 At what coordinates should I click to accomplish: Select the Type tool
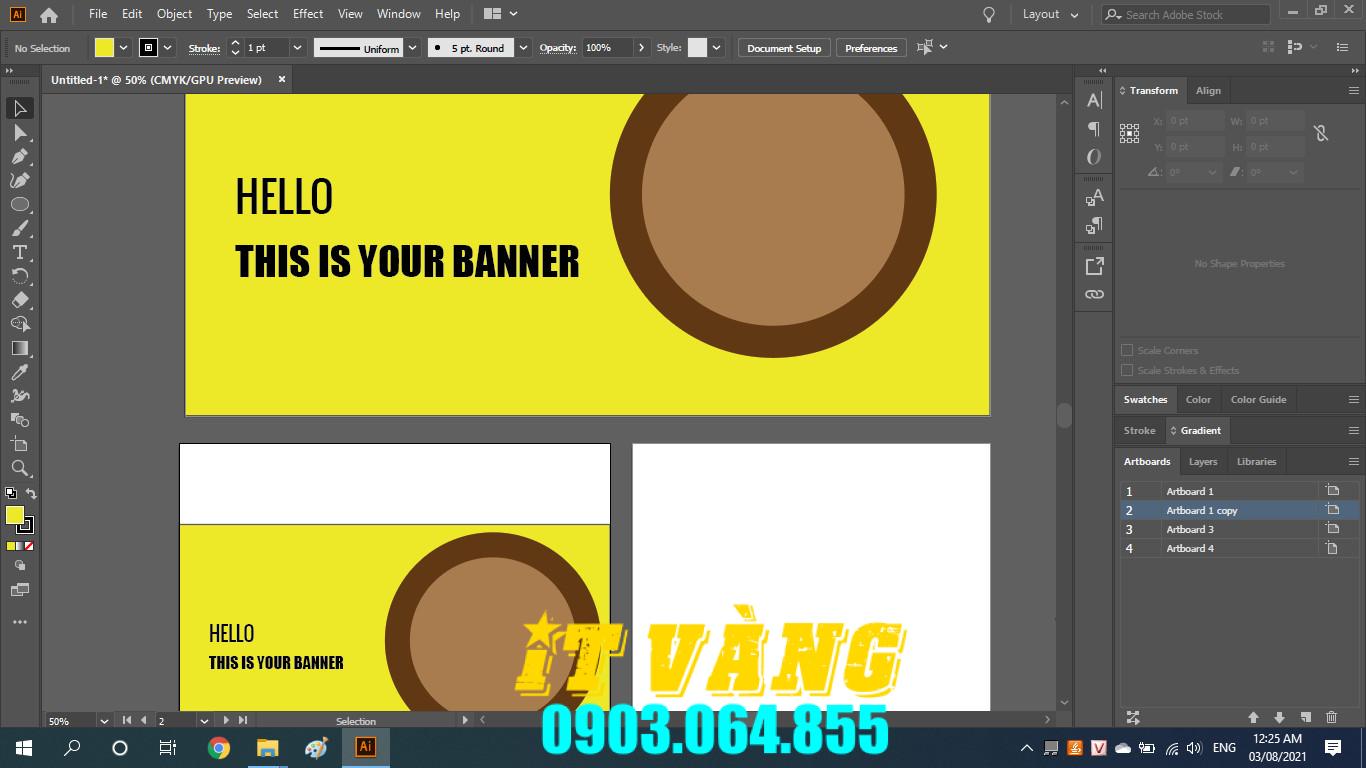click(20, 252)
